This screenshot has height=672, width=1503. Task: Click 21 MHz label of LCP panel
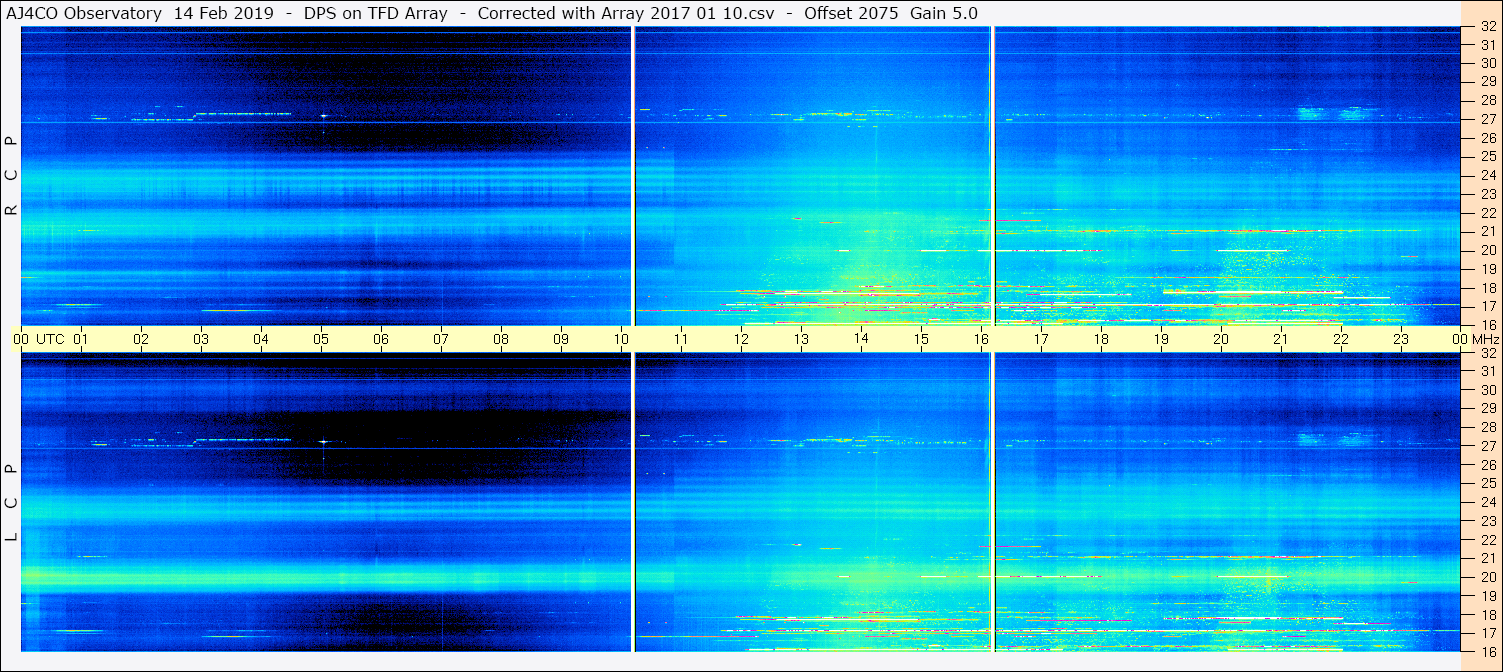(1488, 559)
